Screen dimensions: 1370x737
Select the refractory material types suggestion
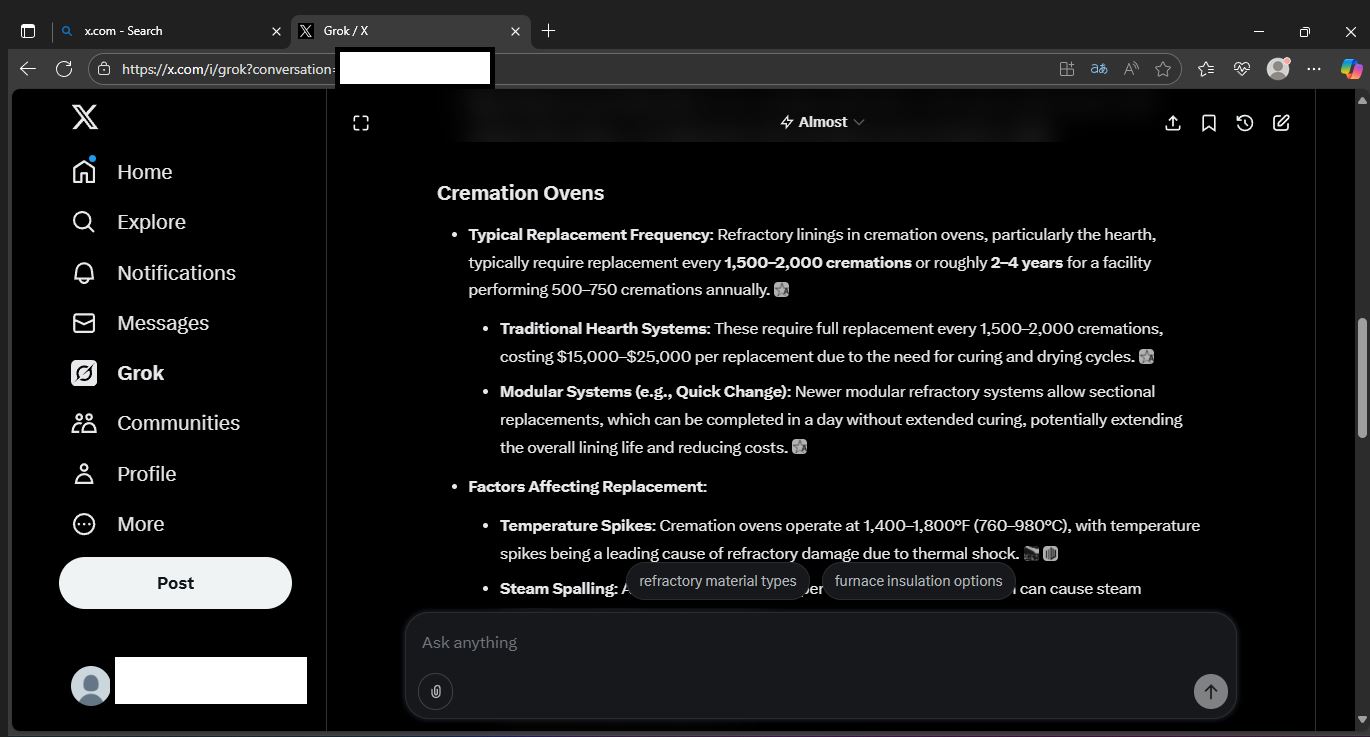717,581
